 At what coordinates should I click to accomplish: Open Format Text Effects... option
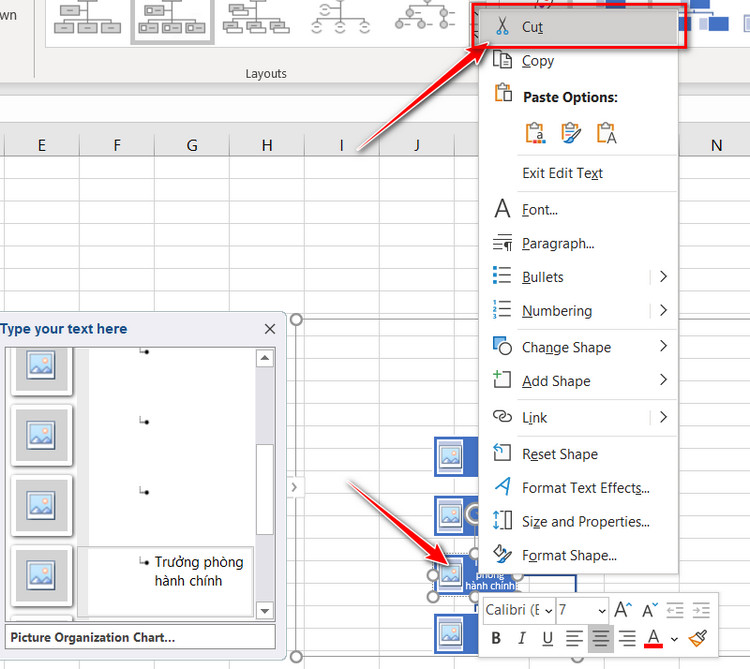579,487
